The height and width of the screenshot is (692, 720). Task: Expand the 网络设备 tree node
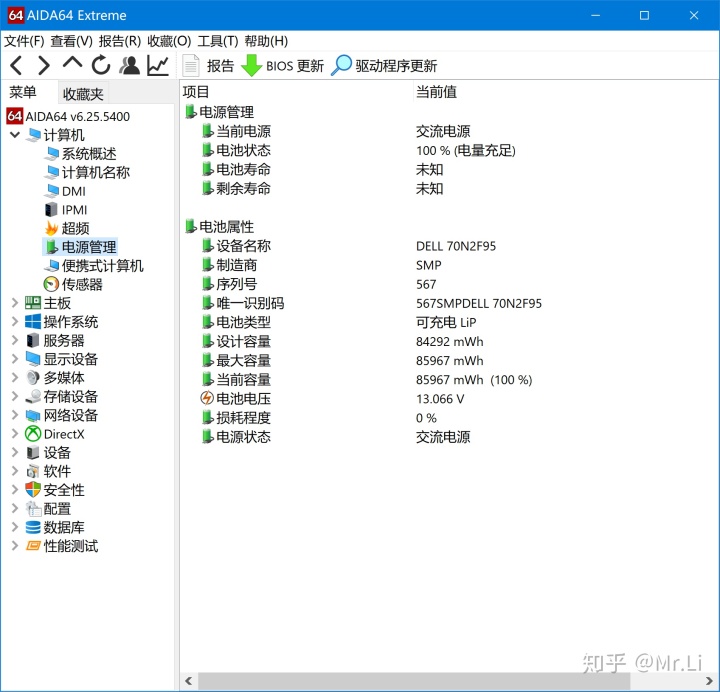15,415
